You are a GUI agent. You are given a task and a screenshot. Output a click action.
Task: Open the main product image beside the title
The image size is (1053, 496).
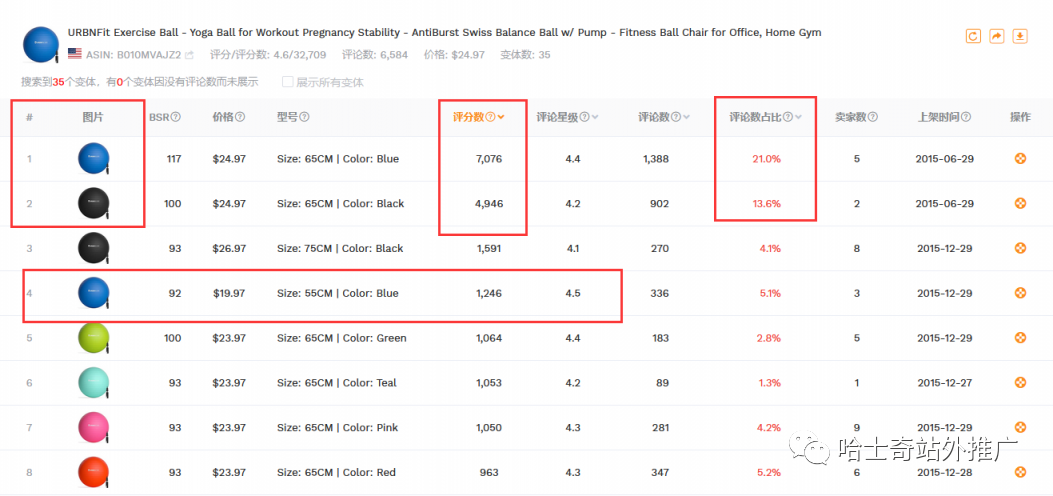pos(41,45)
